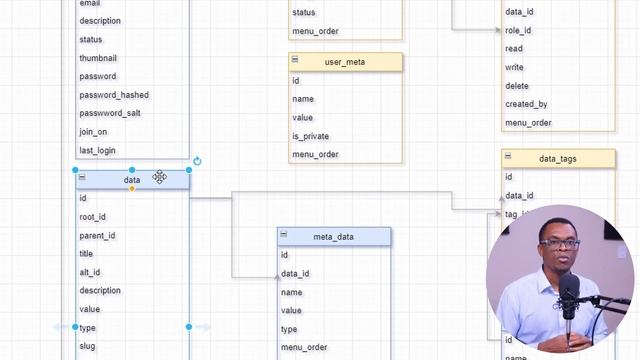Select the type field in meta_data
This screenshot has width=640, height=360.
(334, 329)
